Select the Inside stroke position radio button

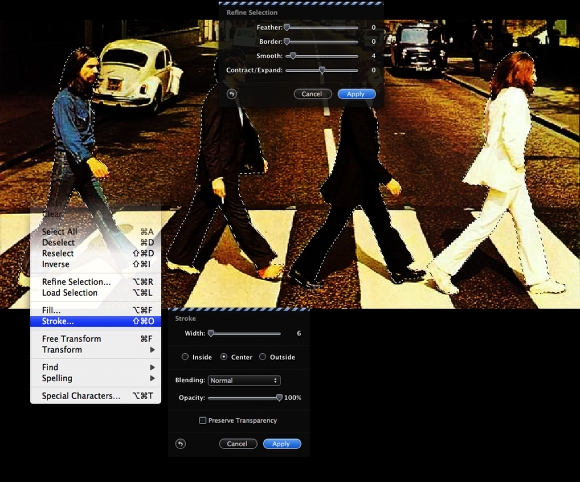[x=185, y=357]
